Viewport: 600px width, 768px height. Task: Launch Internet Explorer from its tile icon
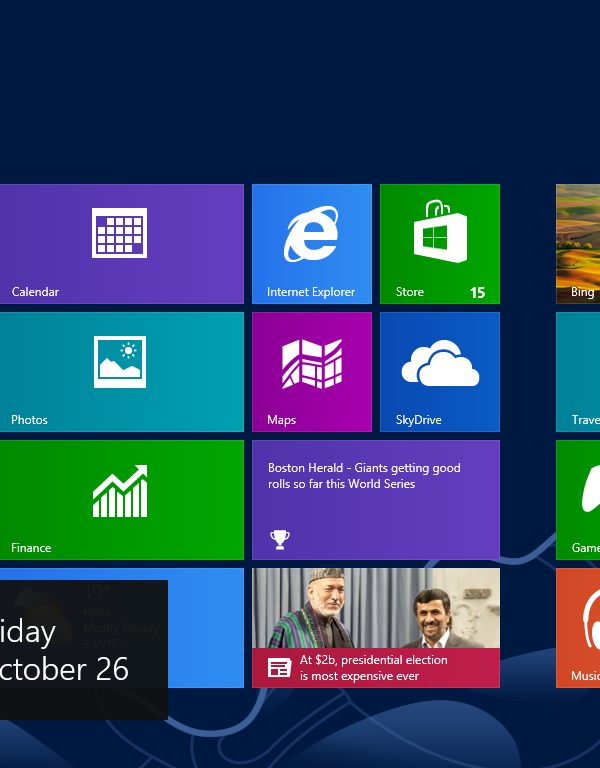coord(311,234)
